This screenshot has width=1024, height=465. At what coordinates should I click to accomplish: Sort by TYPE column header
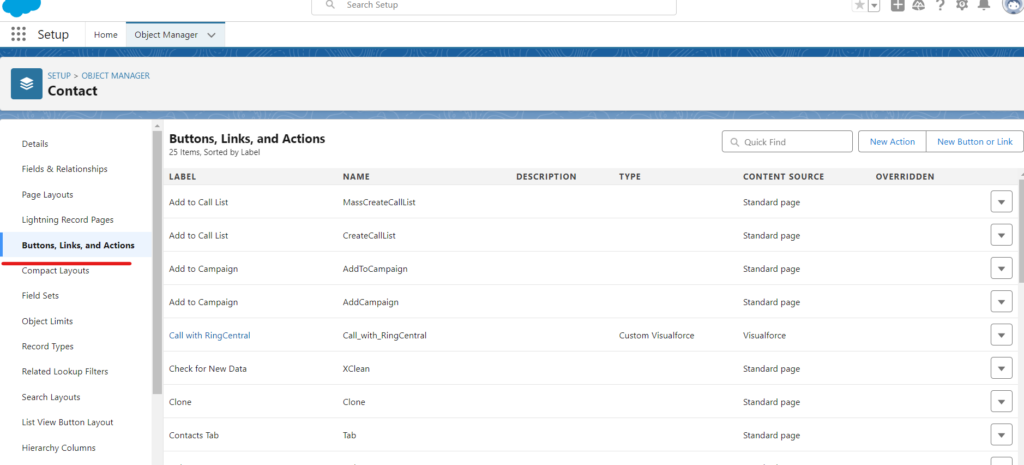[x=630, y=177]
